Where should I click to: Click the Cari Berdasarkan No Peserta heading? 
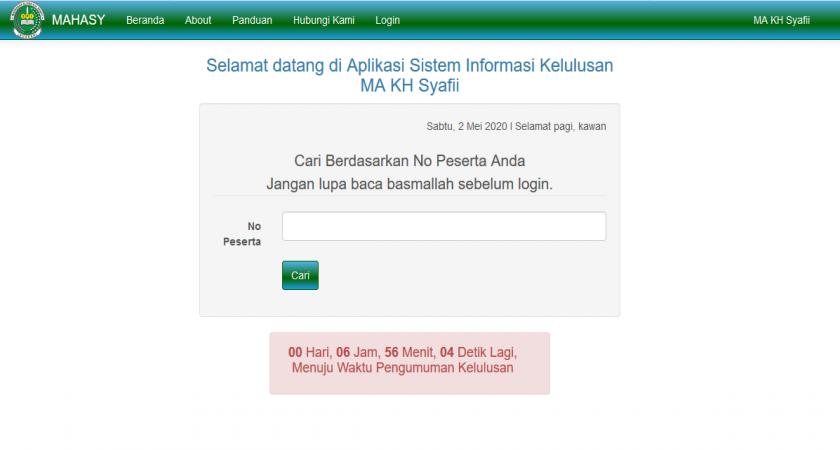409,161
